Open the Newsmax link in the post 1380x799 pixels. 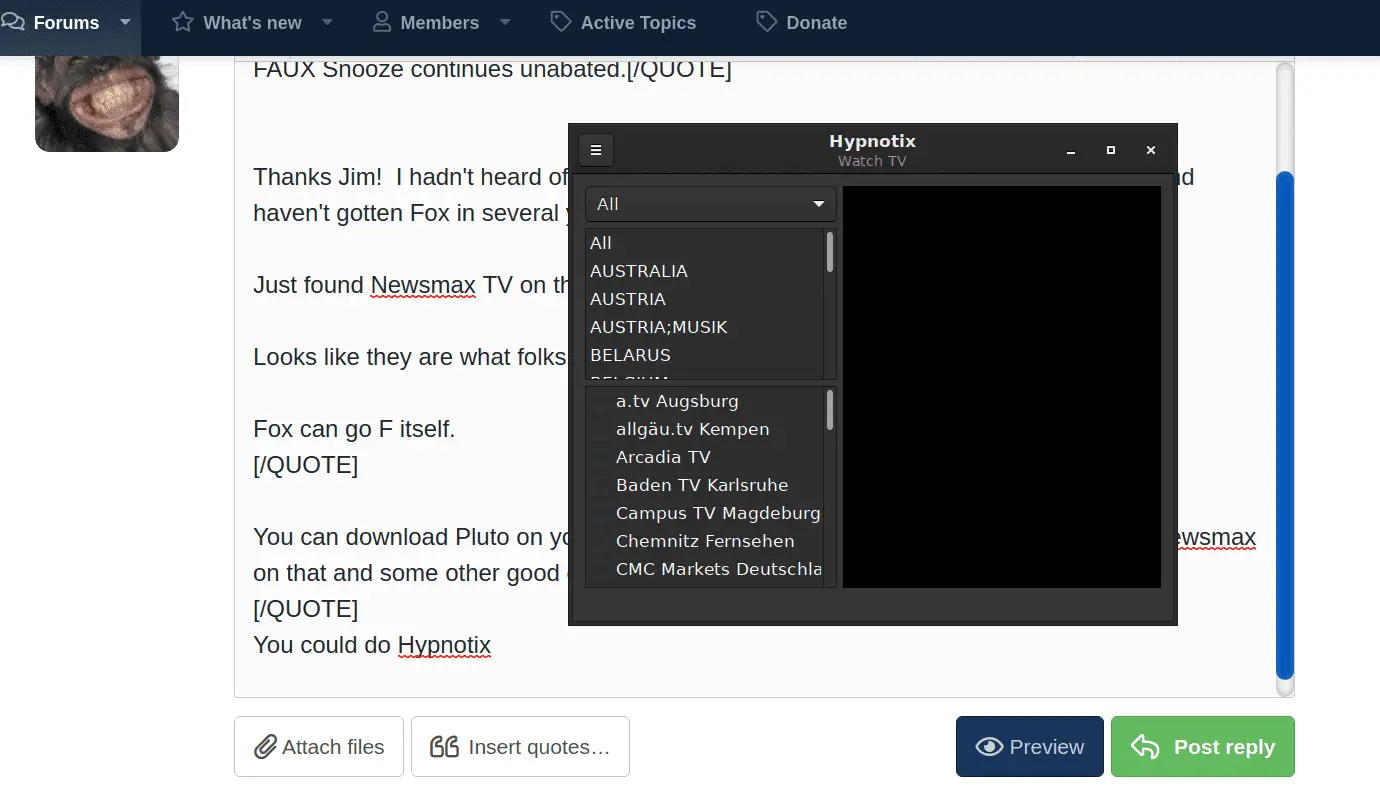(423, 285)
